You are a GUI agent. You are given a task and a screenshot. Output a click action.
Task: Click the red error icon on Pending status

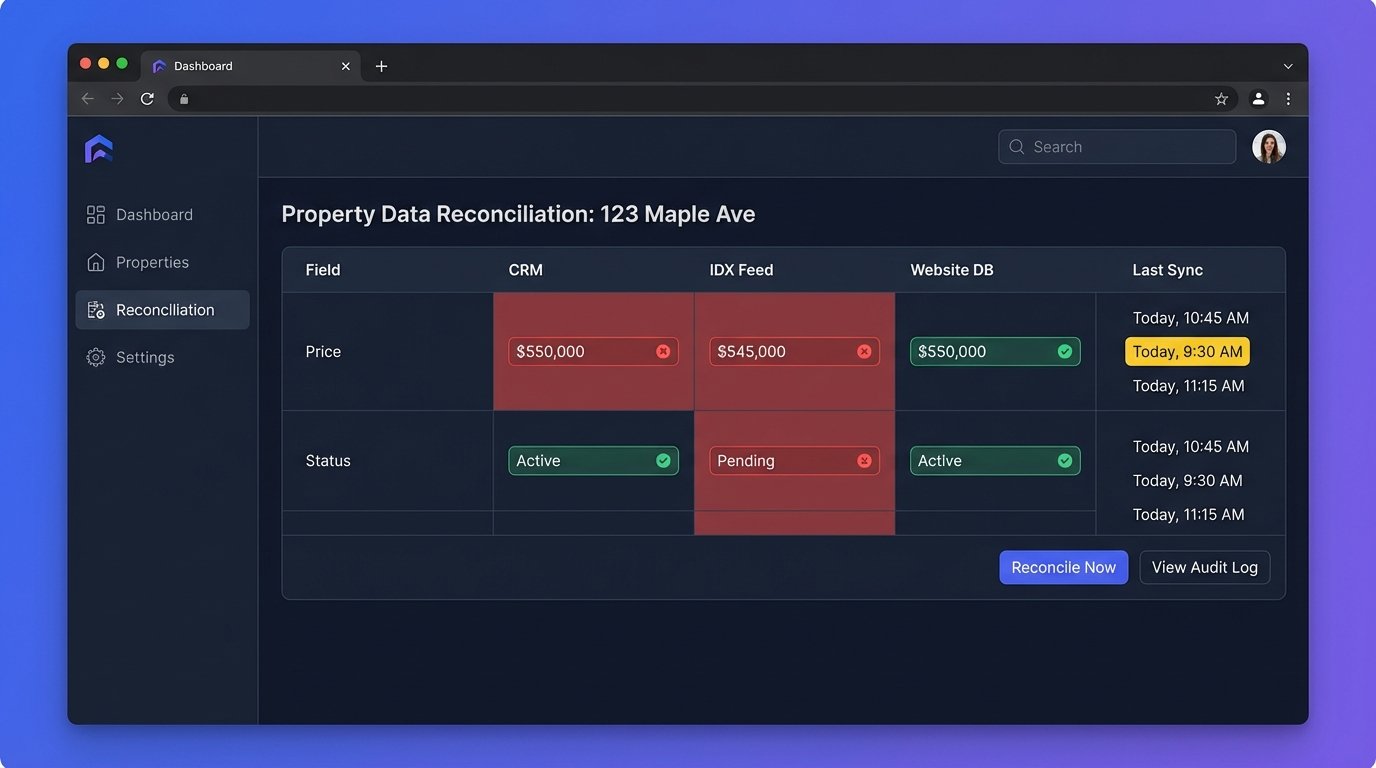864,461
